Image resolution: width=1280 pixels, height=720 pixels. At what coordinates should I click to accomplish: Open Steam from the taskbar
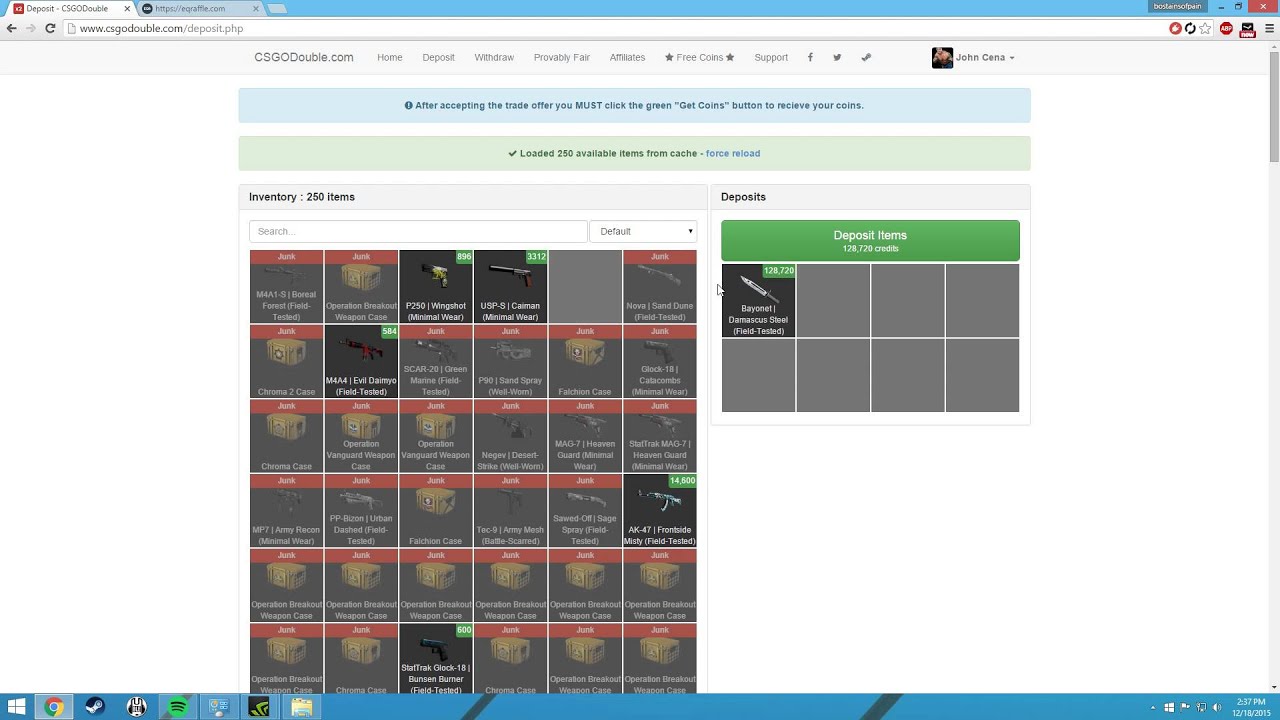click(x=95, y=707)
